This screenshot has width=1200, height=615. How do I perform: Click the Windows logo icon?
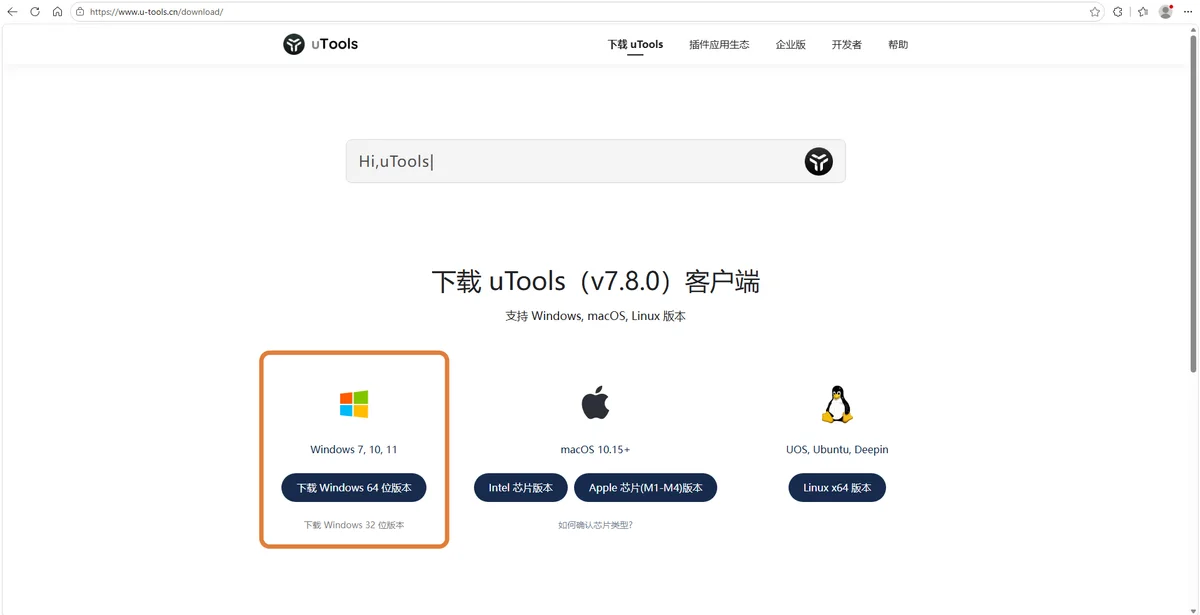[354, 404]
